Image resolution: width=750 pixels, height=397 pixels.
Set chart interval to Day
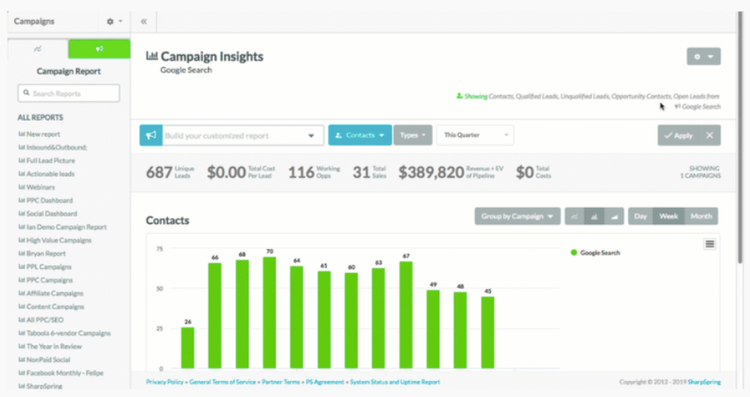point(640,216)
